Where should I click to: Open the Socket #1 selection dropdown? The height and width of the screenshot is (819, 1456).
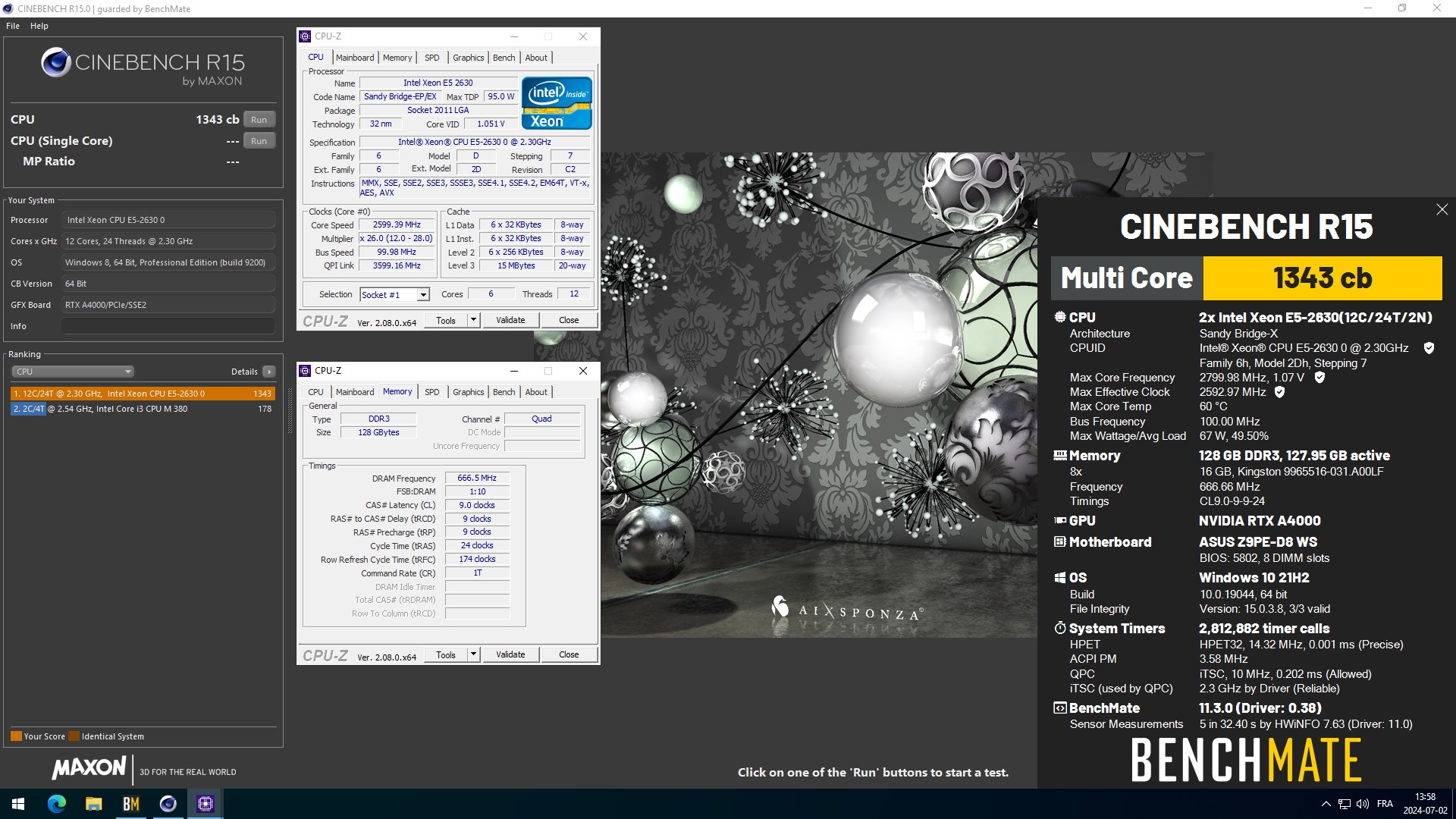394,295
